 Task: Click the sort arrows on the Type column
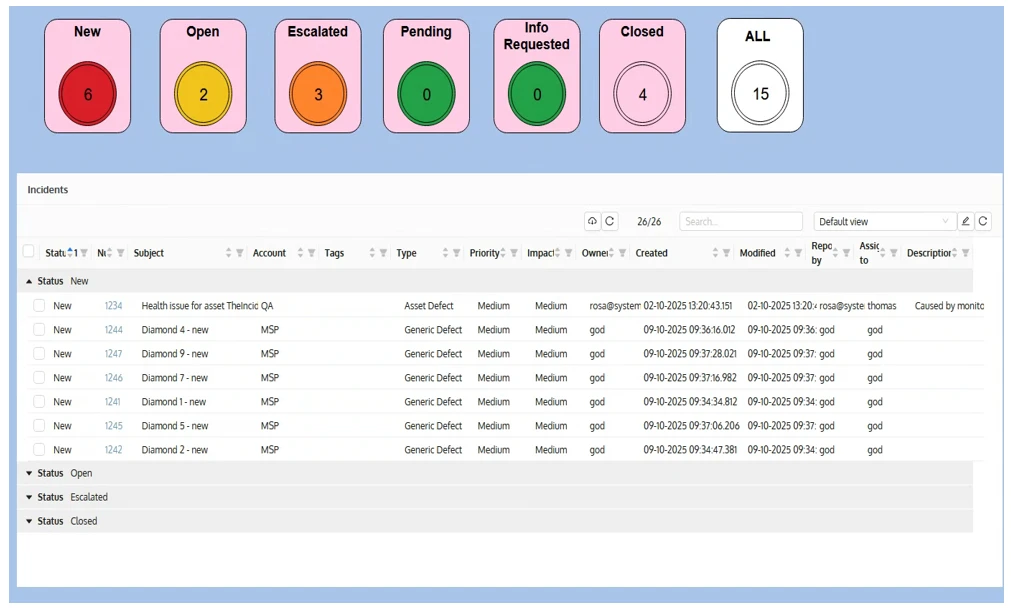click(445, 253)
